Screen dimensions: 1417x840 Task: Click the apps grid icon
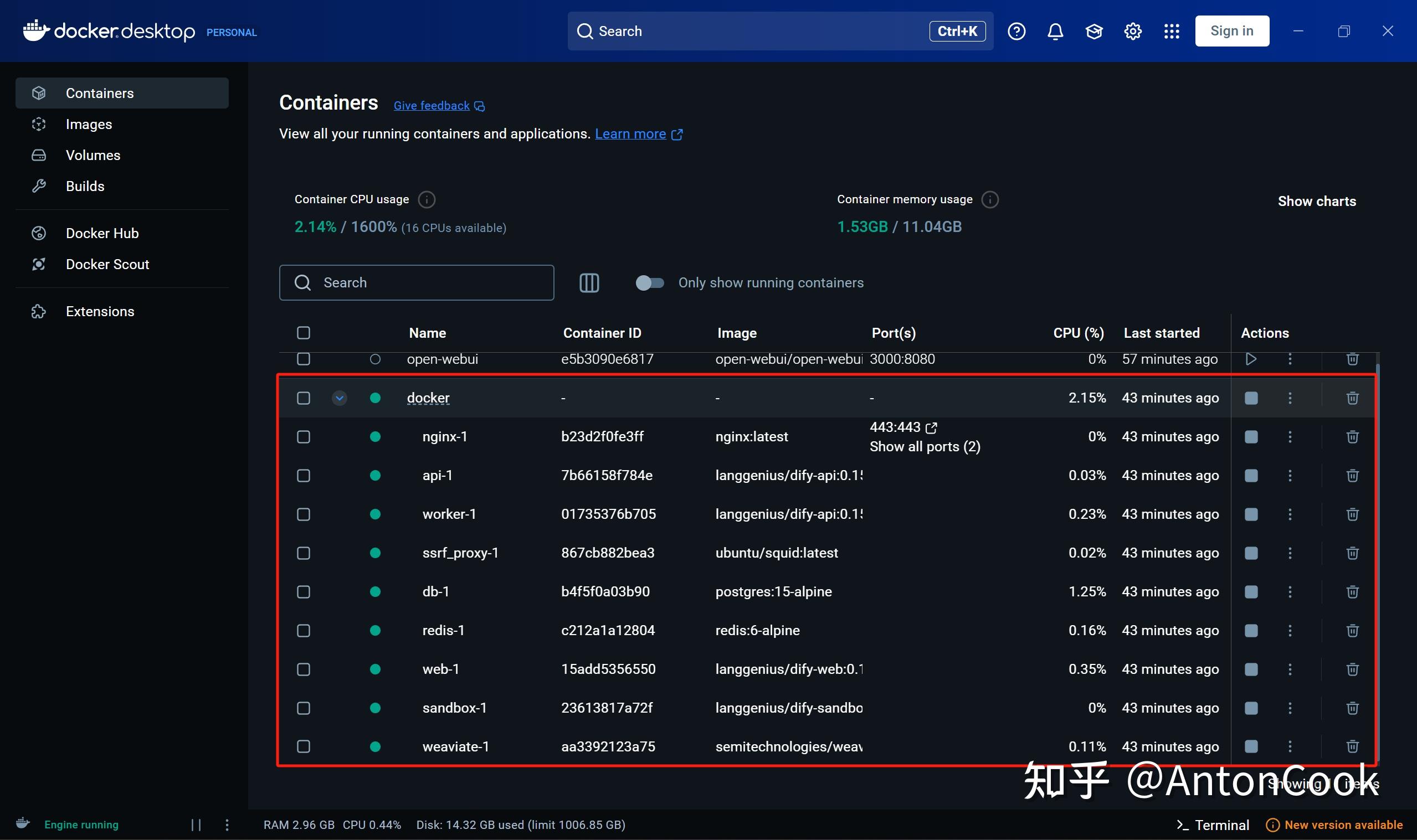point(1171,31)
